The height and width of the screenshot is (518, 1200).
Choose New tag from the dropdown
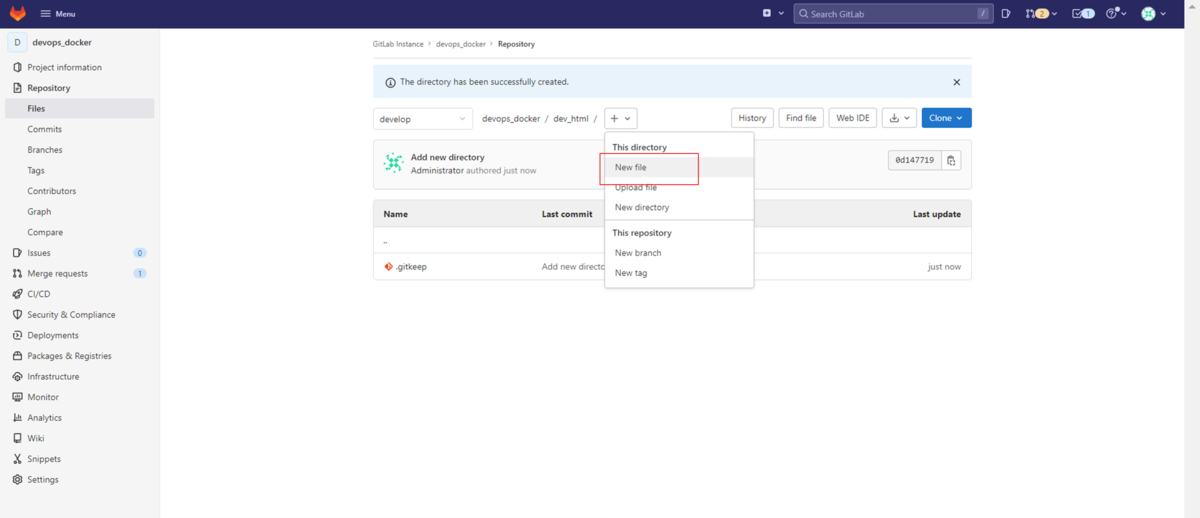pos(679,273)
